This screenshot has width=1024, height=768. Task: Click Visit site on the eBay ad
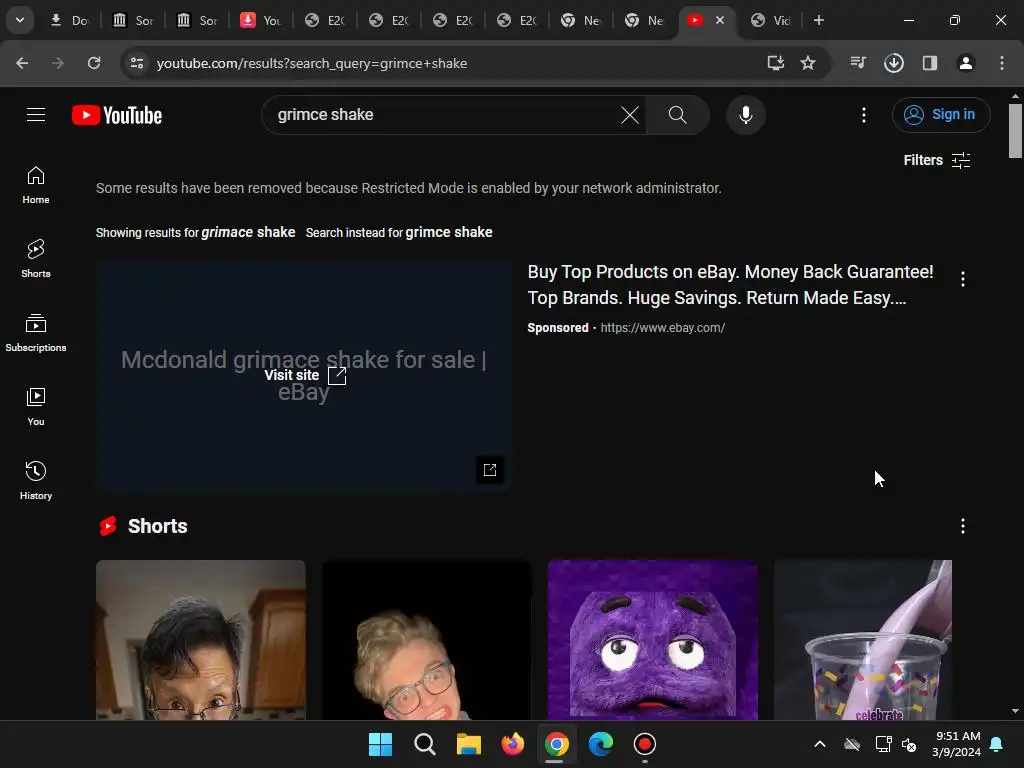click(305, 376)
